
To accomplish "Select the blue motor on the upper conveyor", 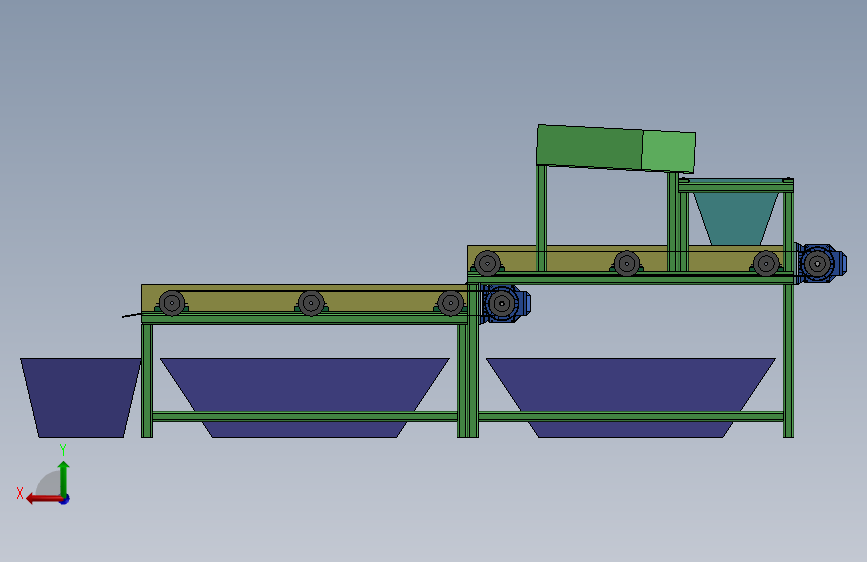I will click(x=821, y=263).
